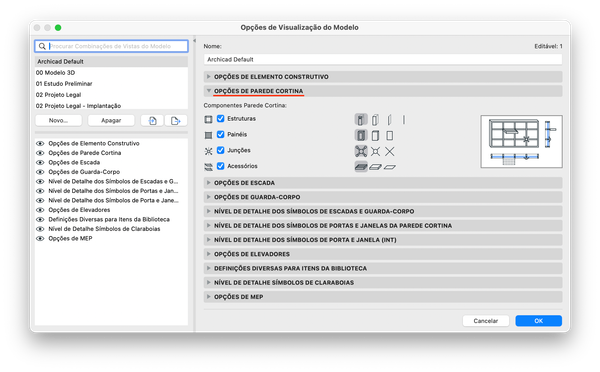Expand Portas e Janelas da Parede Cortina section
Screen dimensions: 600x372
(209, 225)
